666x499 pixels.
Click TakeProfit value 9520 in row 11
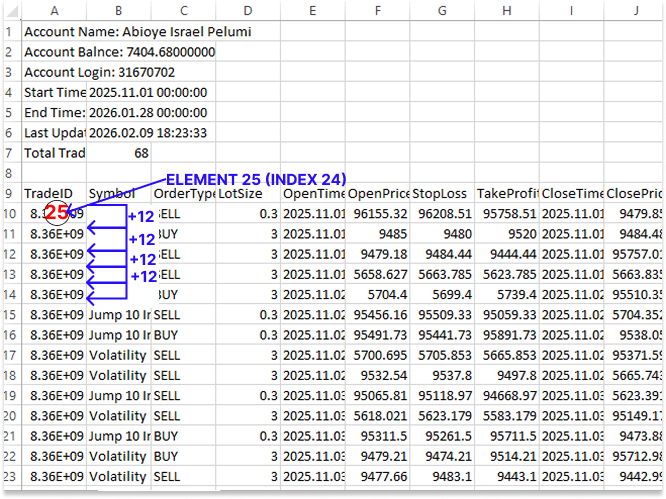tap(507, 234)
